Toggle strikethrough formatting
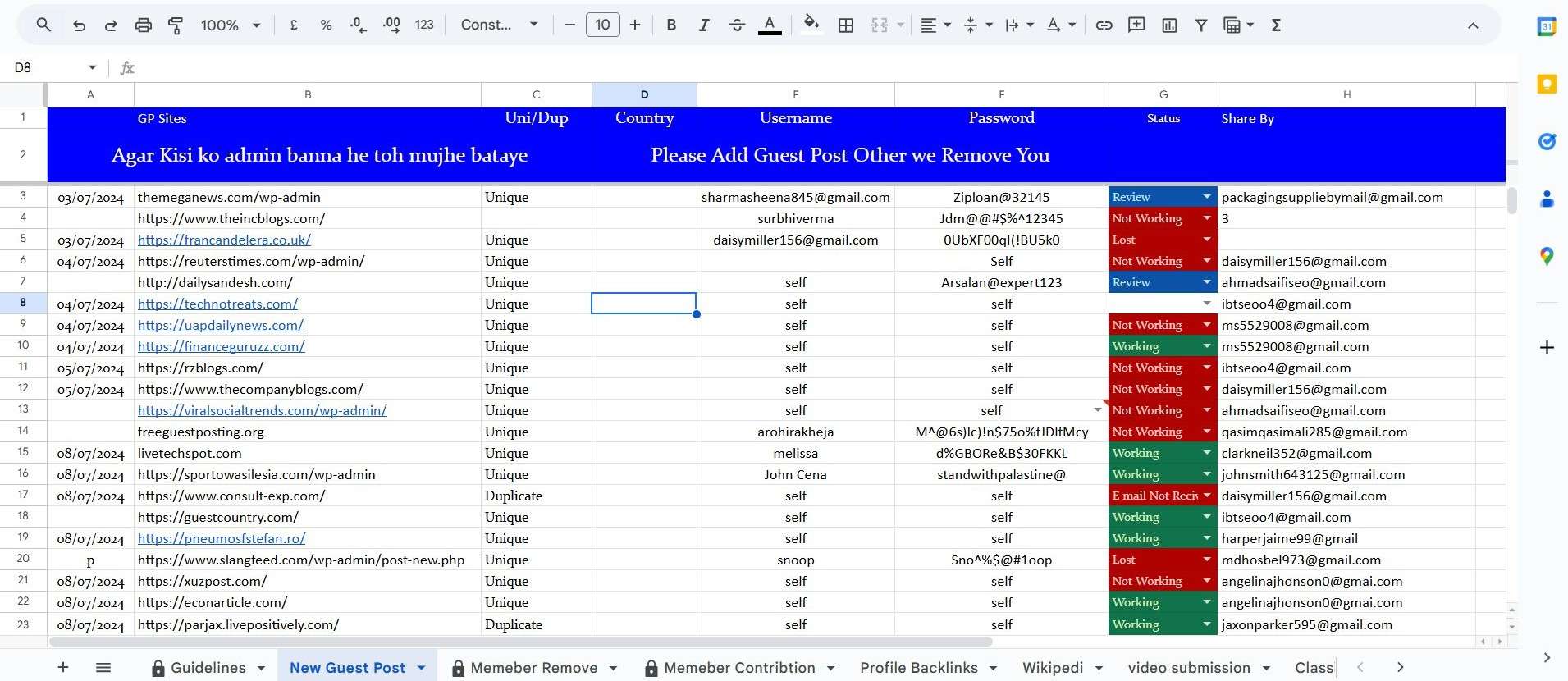Screen dimensions: 1568x681 click(x=737, y=25)
